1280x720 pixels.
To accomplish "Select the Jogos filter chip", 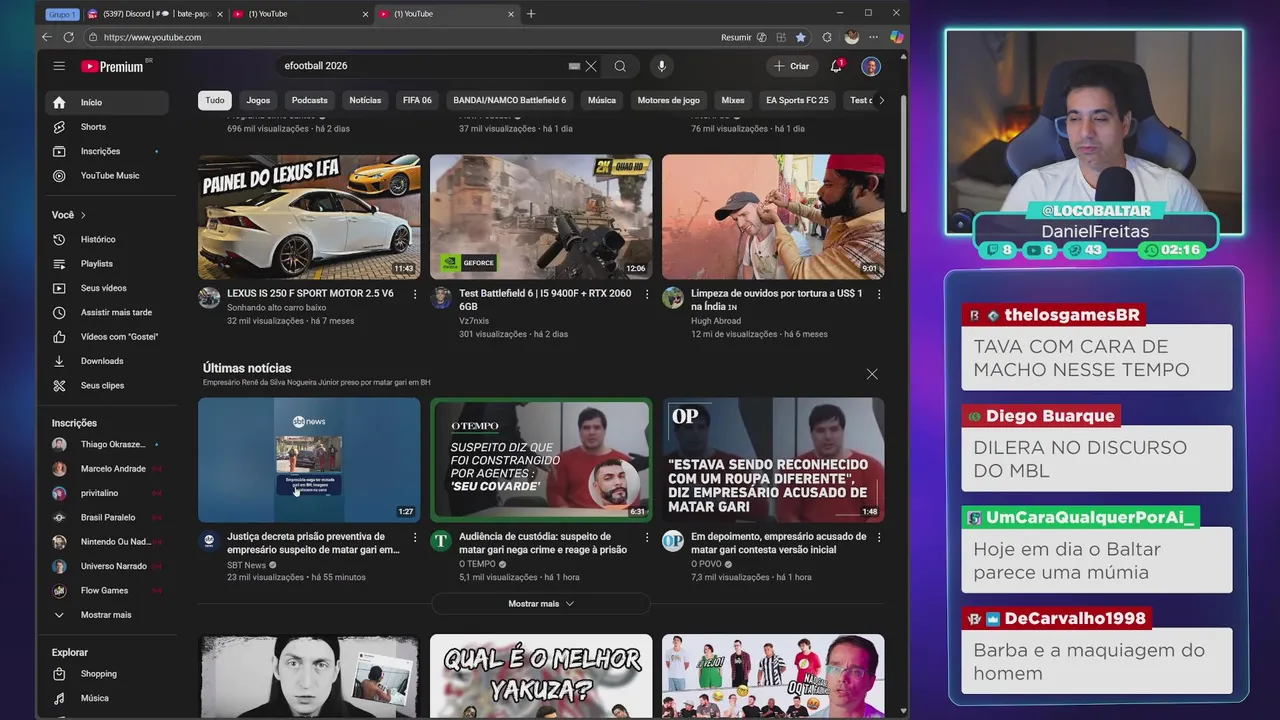I will click(258, 100).
